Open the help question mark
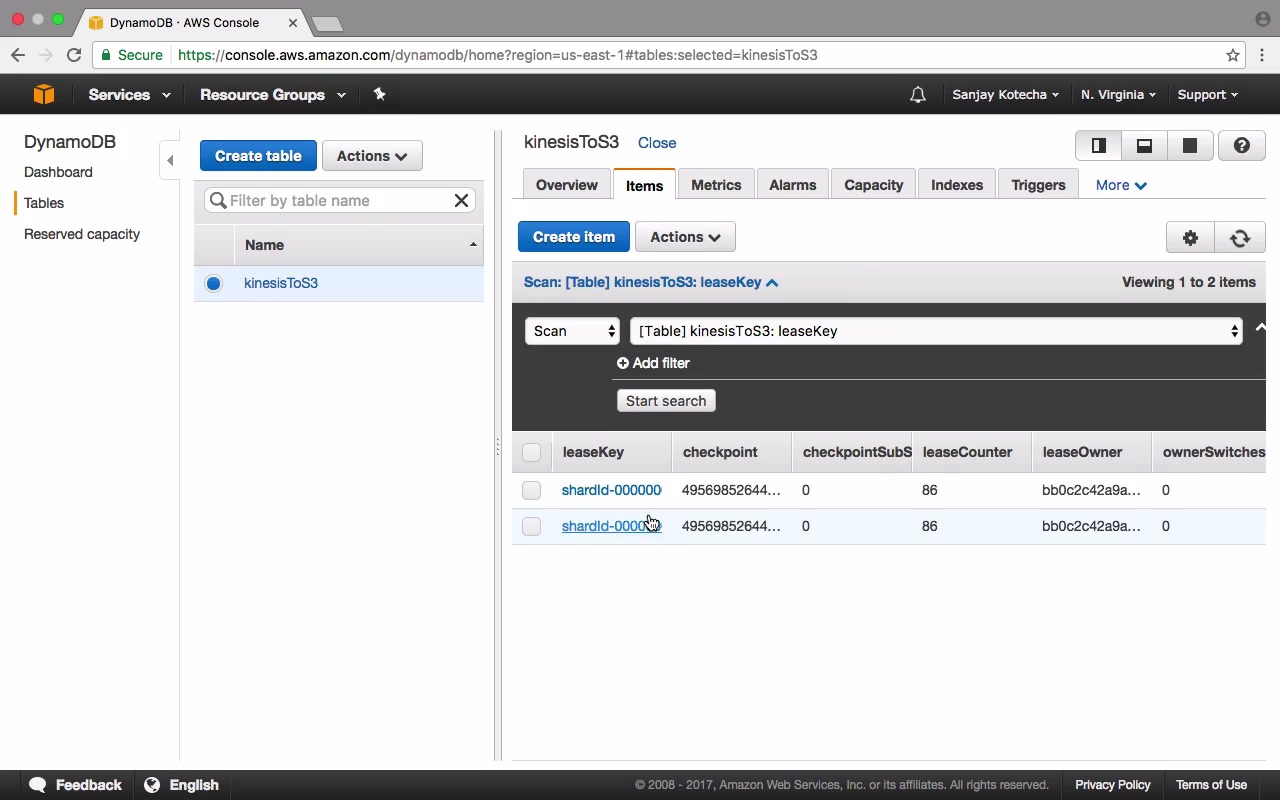The image size is (1280, 800). click(x=1241, y=146)
